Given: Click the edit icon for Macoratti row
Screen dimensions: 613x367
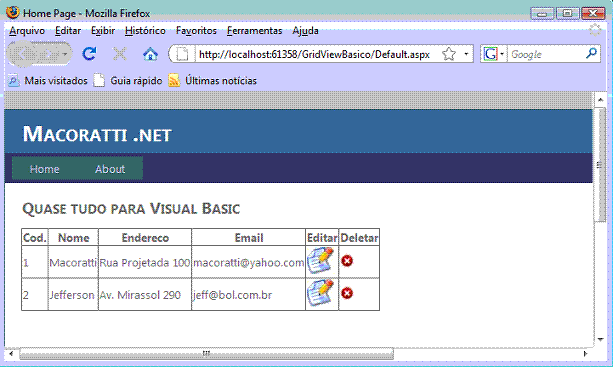Looking at the screenshot, I should [321, 260].
